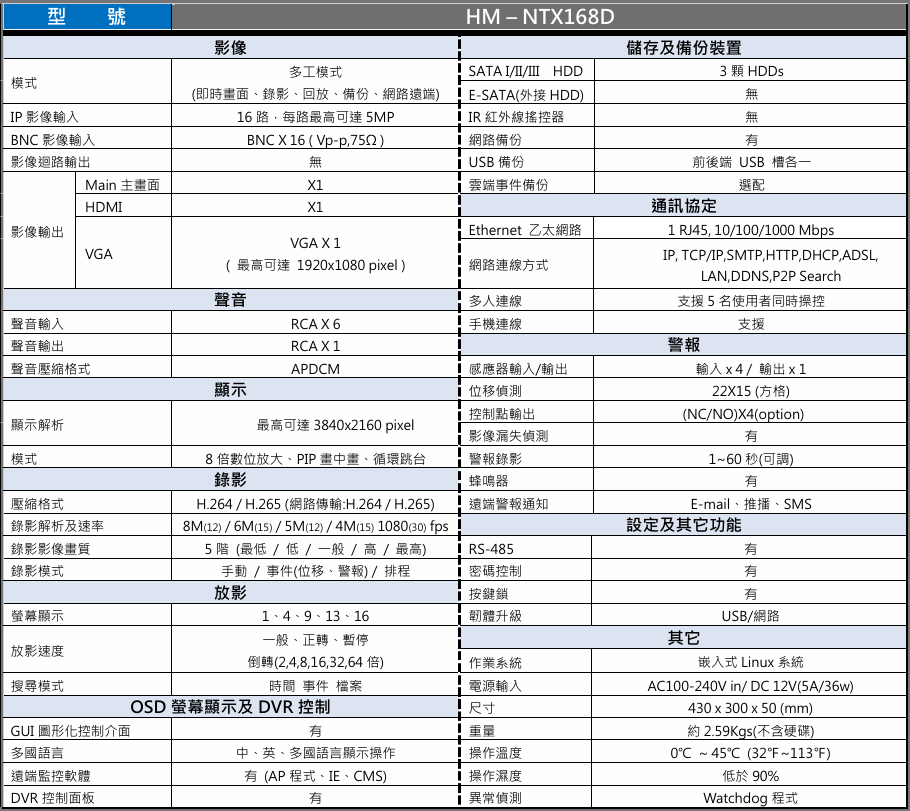Click the GUI 圖形化控制介面 label
This screenshot has width=910, height=811.
point(70,730)
